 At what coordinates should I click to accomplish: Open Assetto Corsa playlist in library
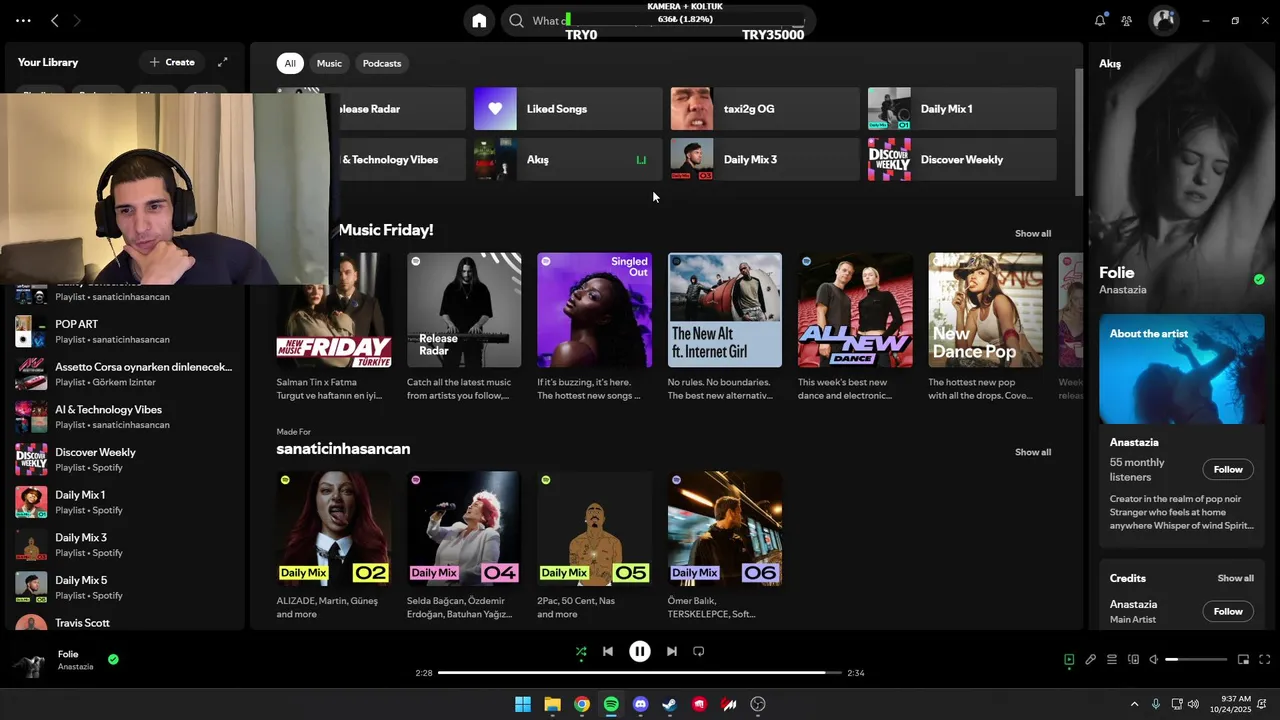(125, 374)
